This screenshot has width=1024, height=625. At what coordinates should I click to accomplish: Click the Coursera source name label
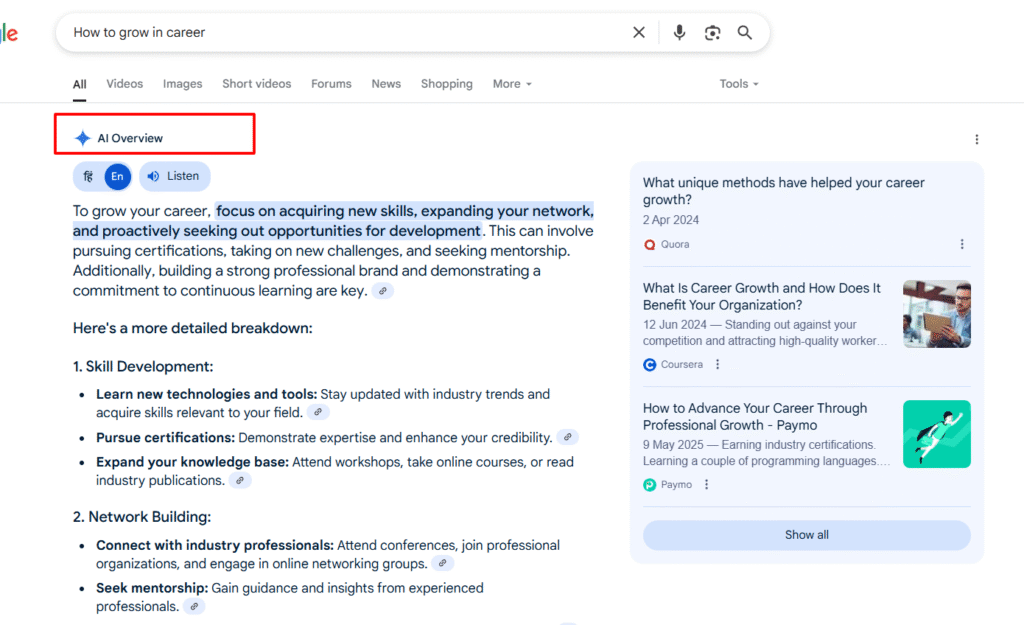(682, 364)
